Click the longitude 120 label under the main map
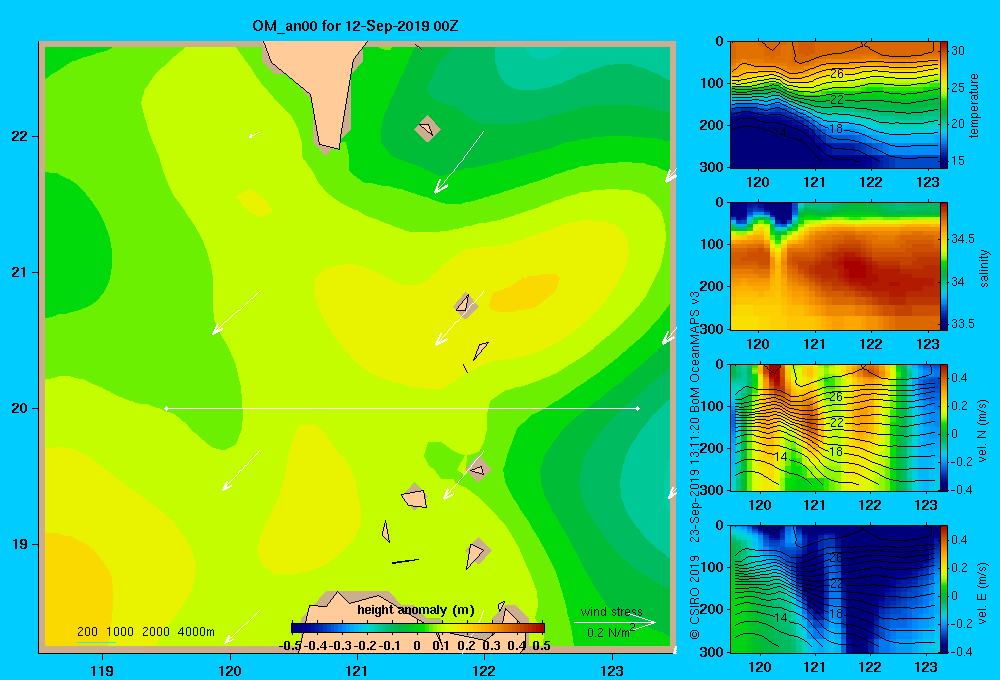Viewport: 1000px width, 680px height. pyautogui.click(x=230, y=670)
